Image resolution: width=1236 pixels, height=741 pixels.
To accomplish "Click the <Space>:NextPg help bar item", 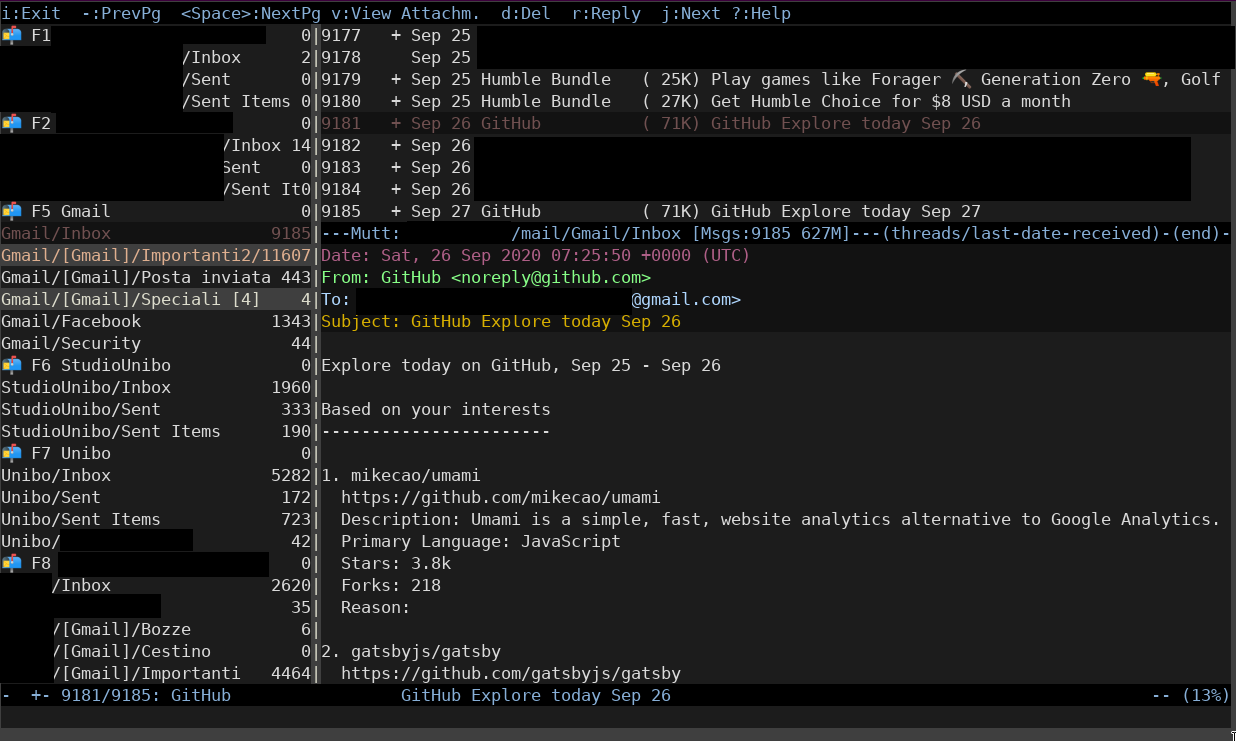I will (251, 14).
